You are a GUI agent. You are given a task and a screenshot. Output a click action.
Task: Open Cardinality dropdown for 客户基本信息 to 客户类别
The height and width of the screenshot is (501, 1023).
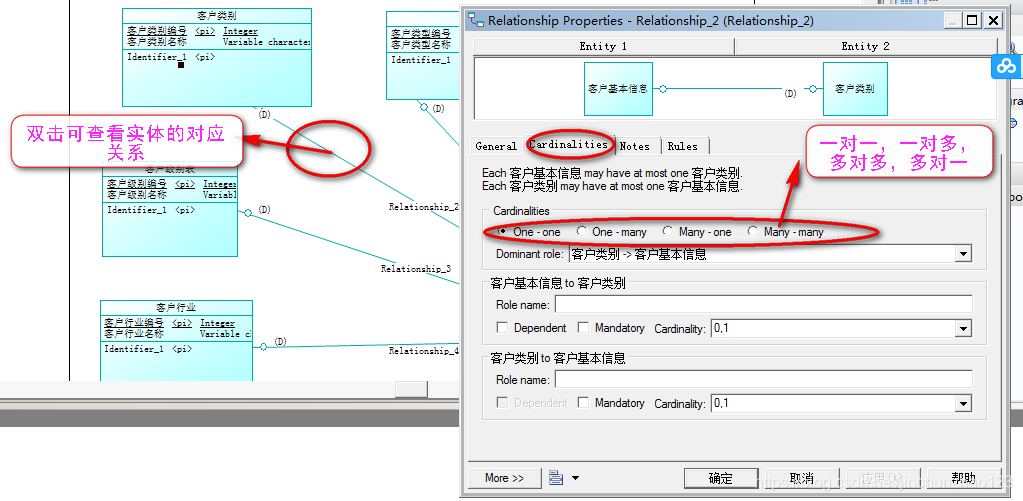963,329
